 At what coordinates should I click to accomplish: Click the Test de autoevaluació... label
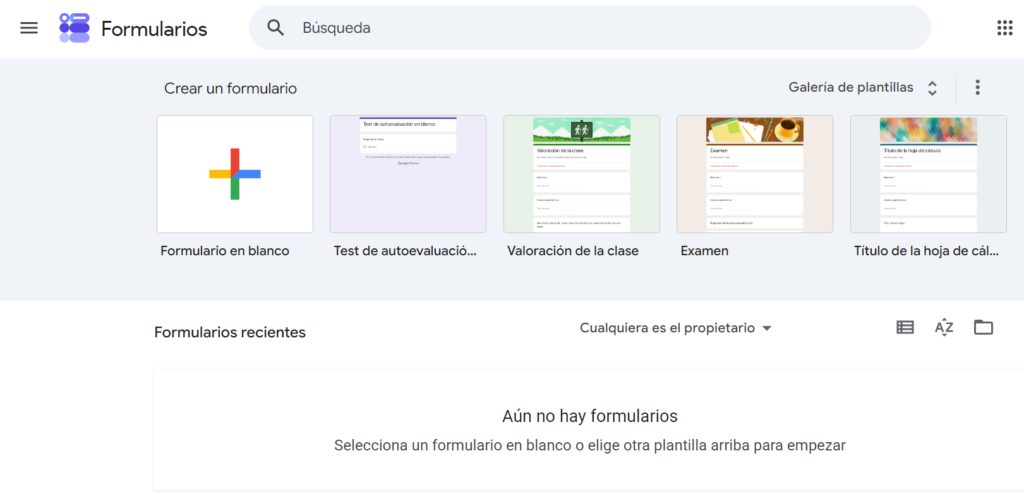click(x=405, y=251)
